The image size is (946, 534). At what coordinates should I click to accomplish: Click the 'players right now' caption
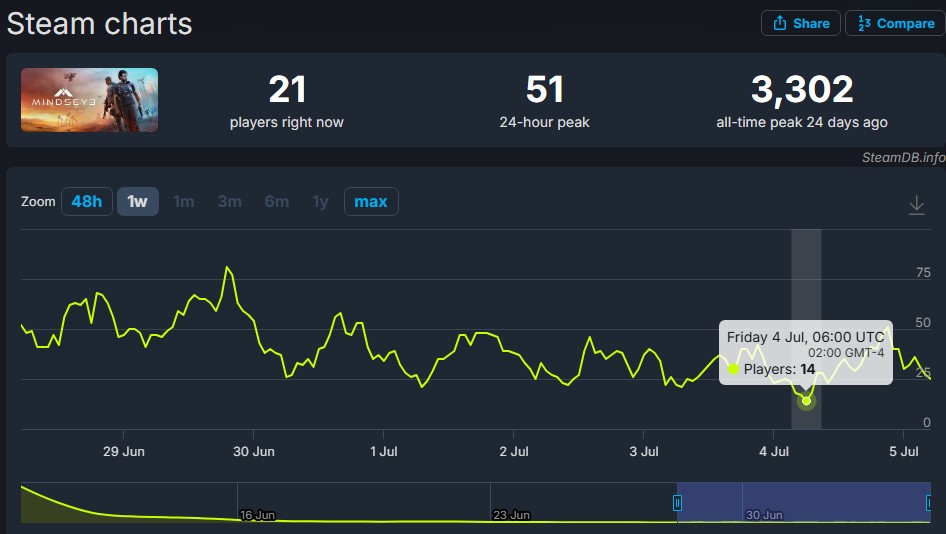[x=287, y=122]
